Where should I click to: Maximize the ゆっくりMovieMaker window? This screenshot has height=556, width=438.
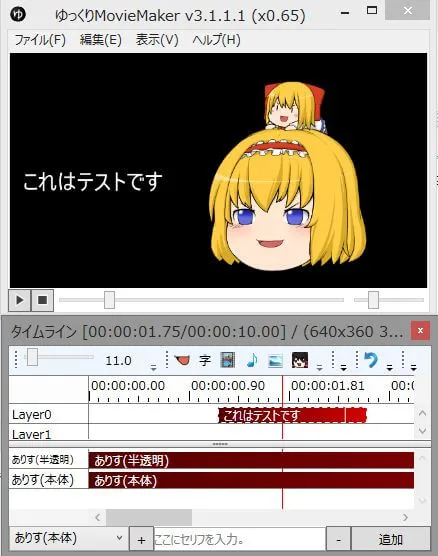(x=372, y=10)
